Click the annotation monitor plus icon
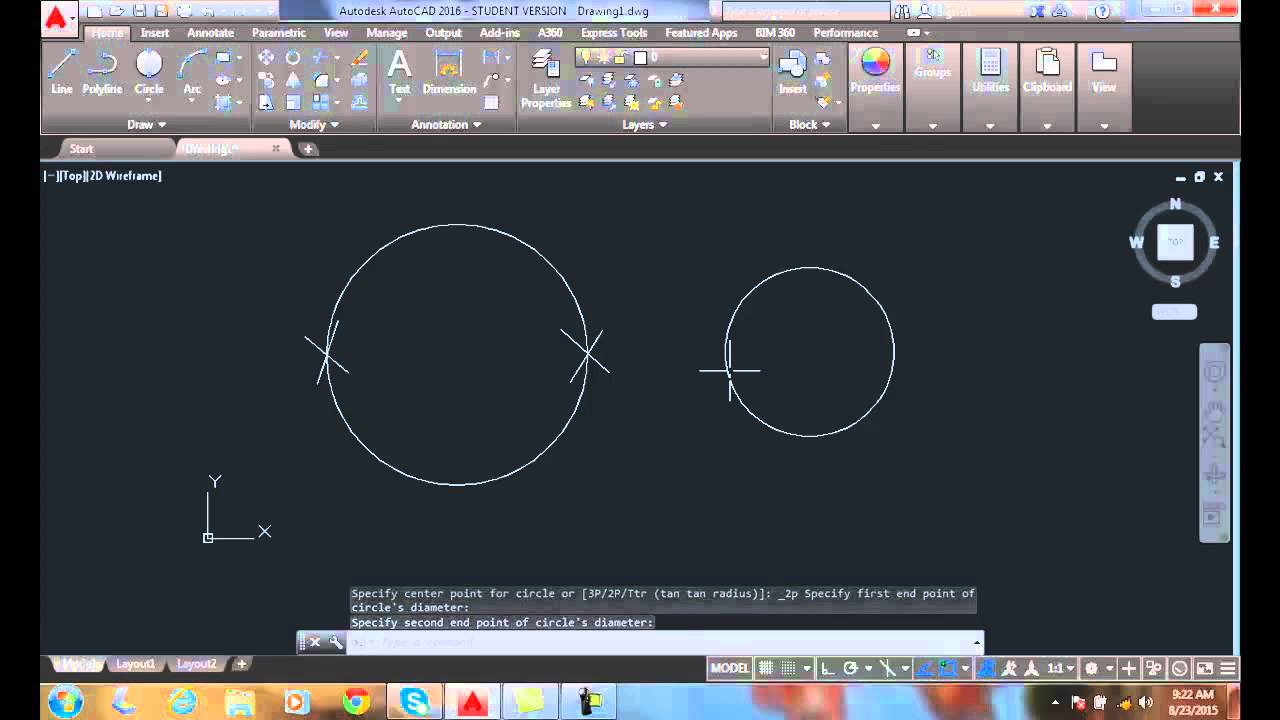The image size is (1280, 720). coord(1129,668)
